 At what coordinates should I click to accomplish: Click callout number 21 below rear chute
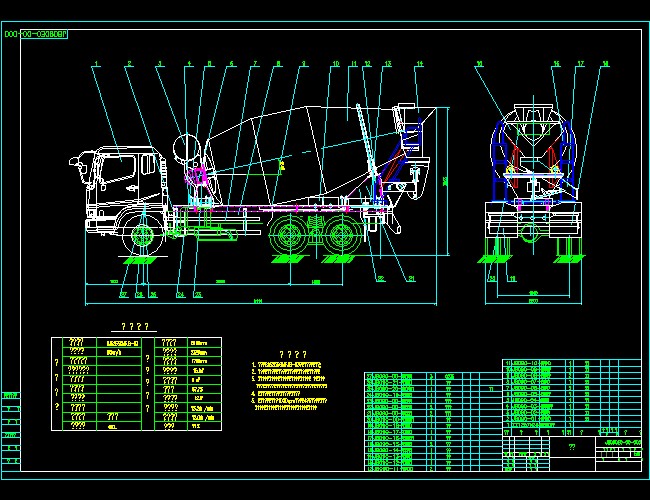411,279
